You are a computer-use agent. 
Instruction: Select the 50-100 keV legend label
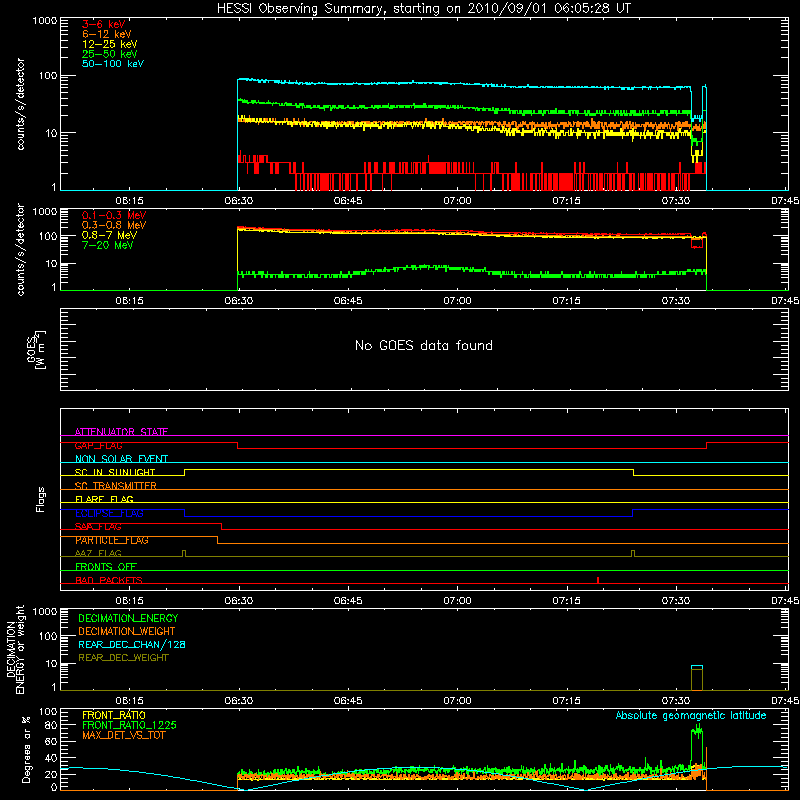tap(113, 64)
